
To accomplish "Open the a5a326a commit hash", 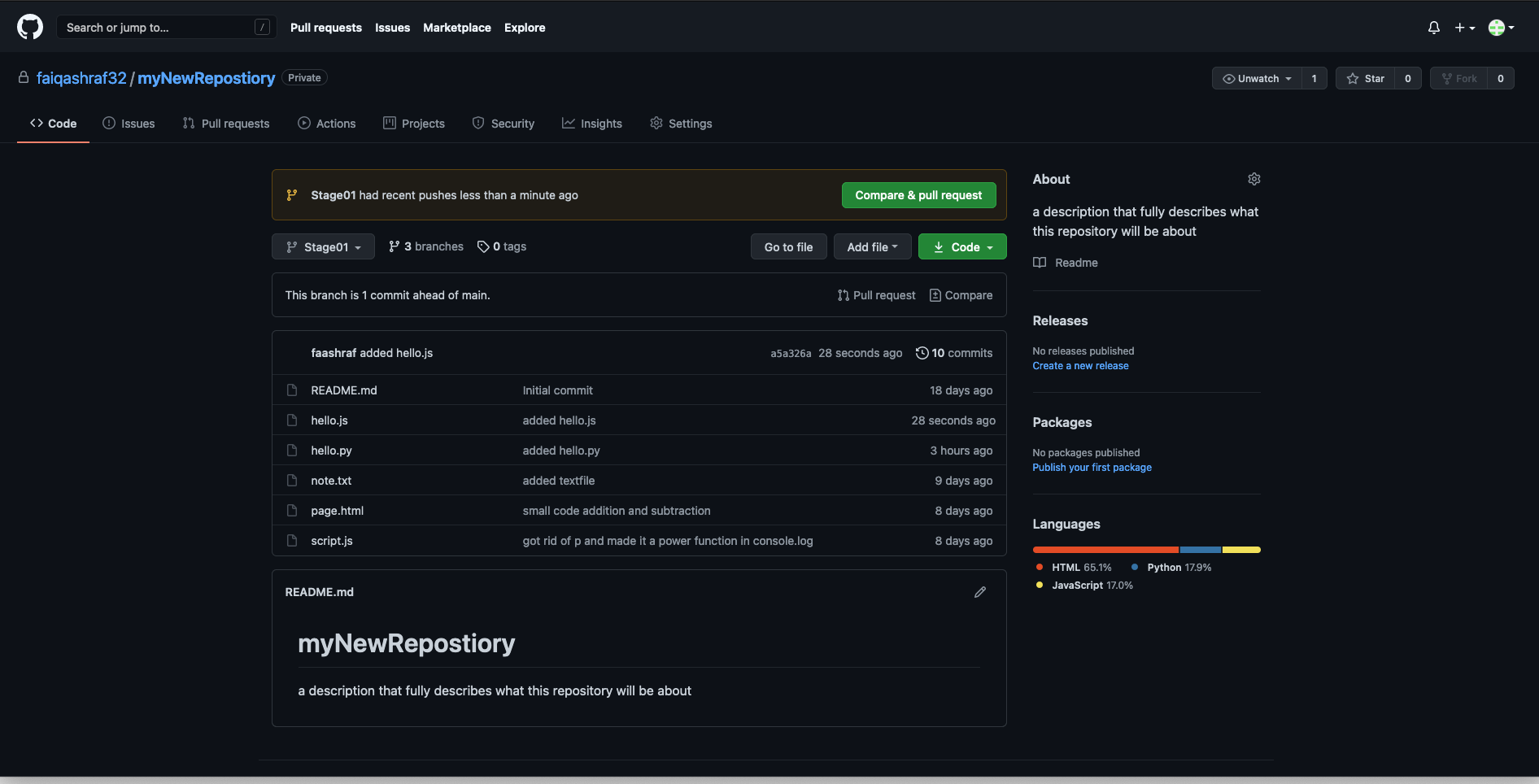I will (791, 353).
